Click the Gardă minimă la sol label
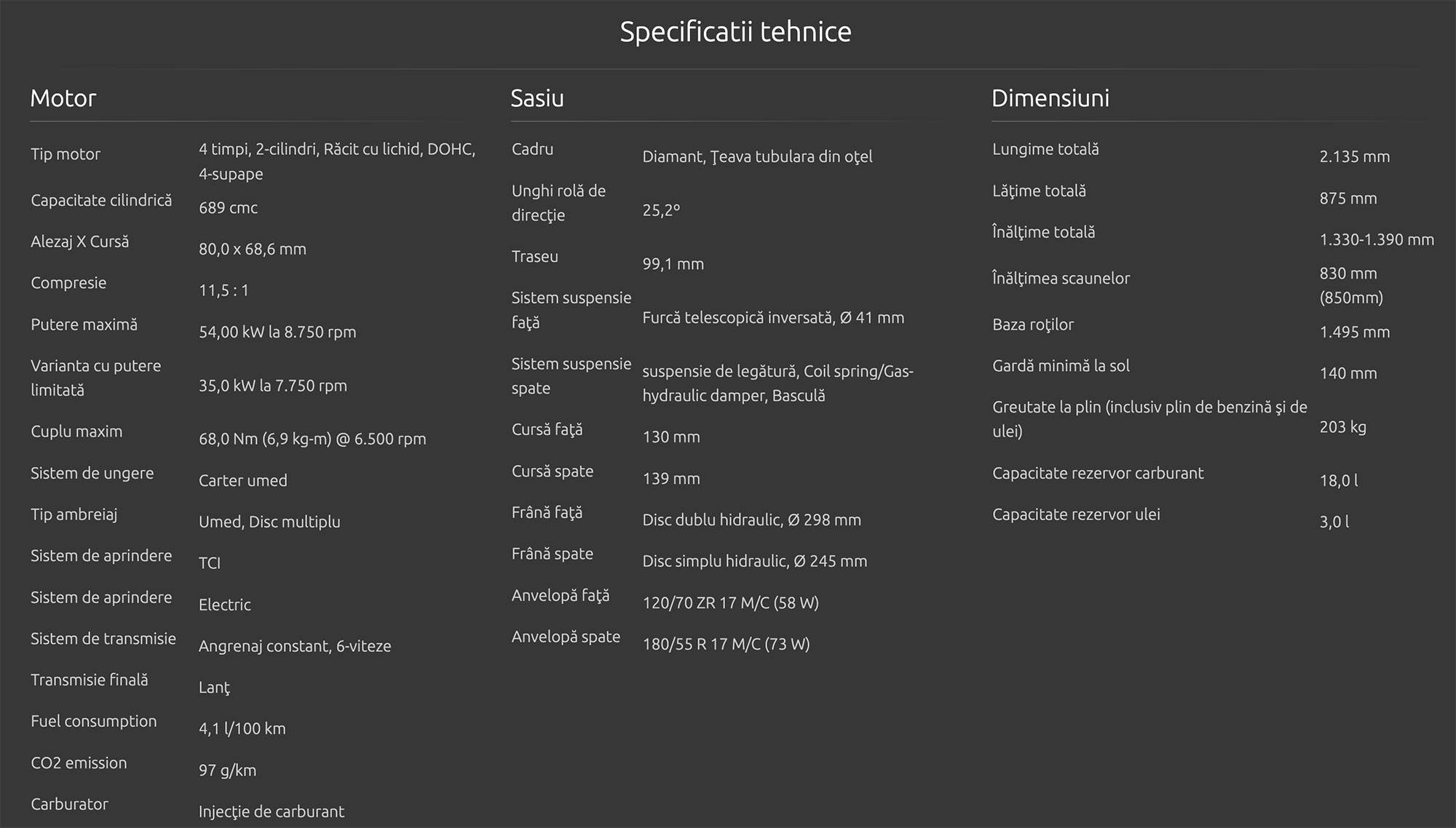The width and height of the screenshot is (1456, 828). (x=1061, y=366)
